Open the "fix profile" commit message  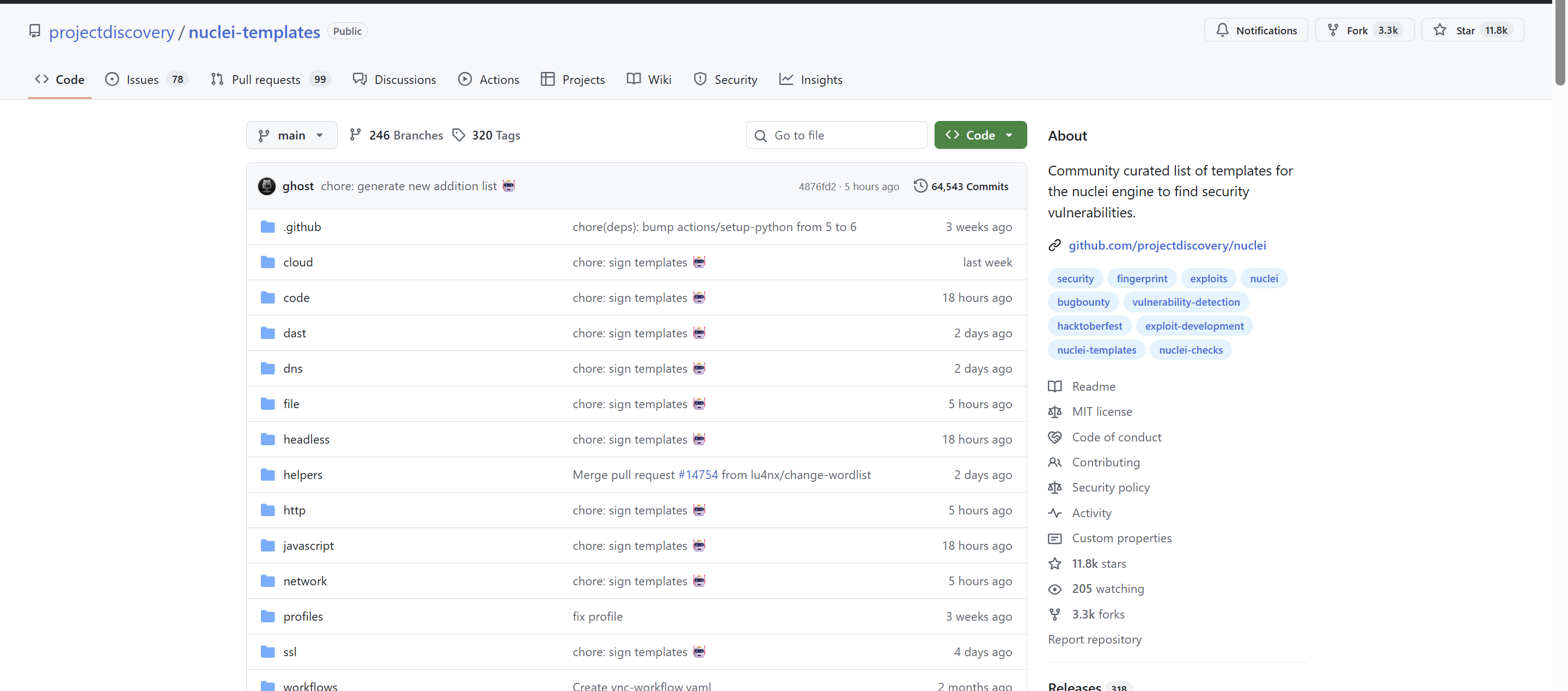tap(598, 617)
